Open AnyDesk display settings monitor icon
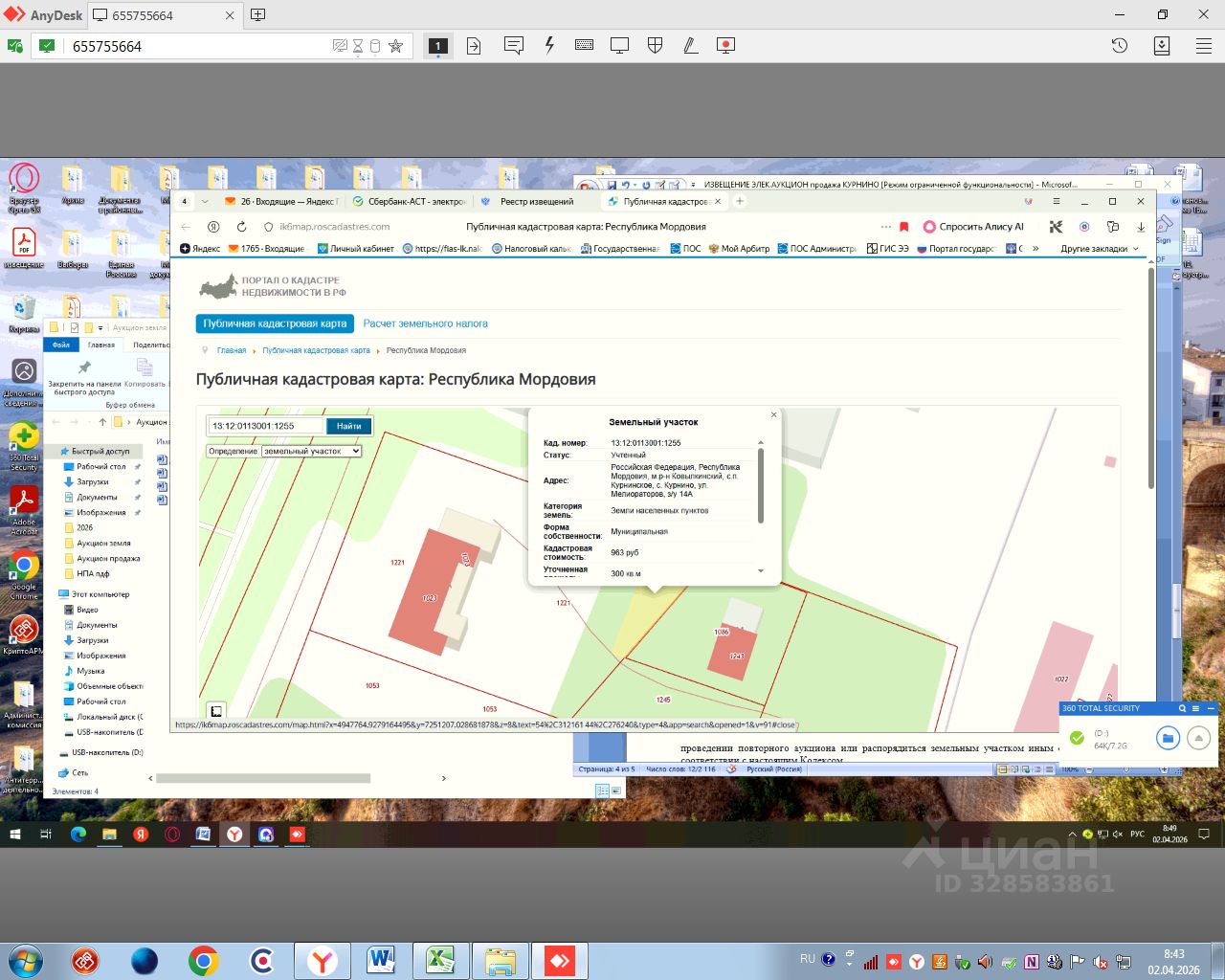Screen dimensions: 1225x980 pos(619,45)
